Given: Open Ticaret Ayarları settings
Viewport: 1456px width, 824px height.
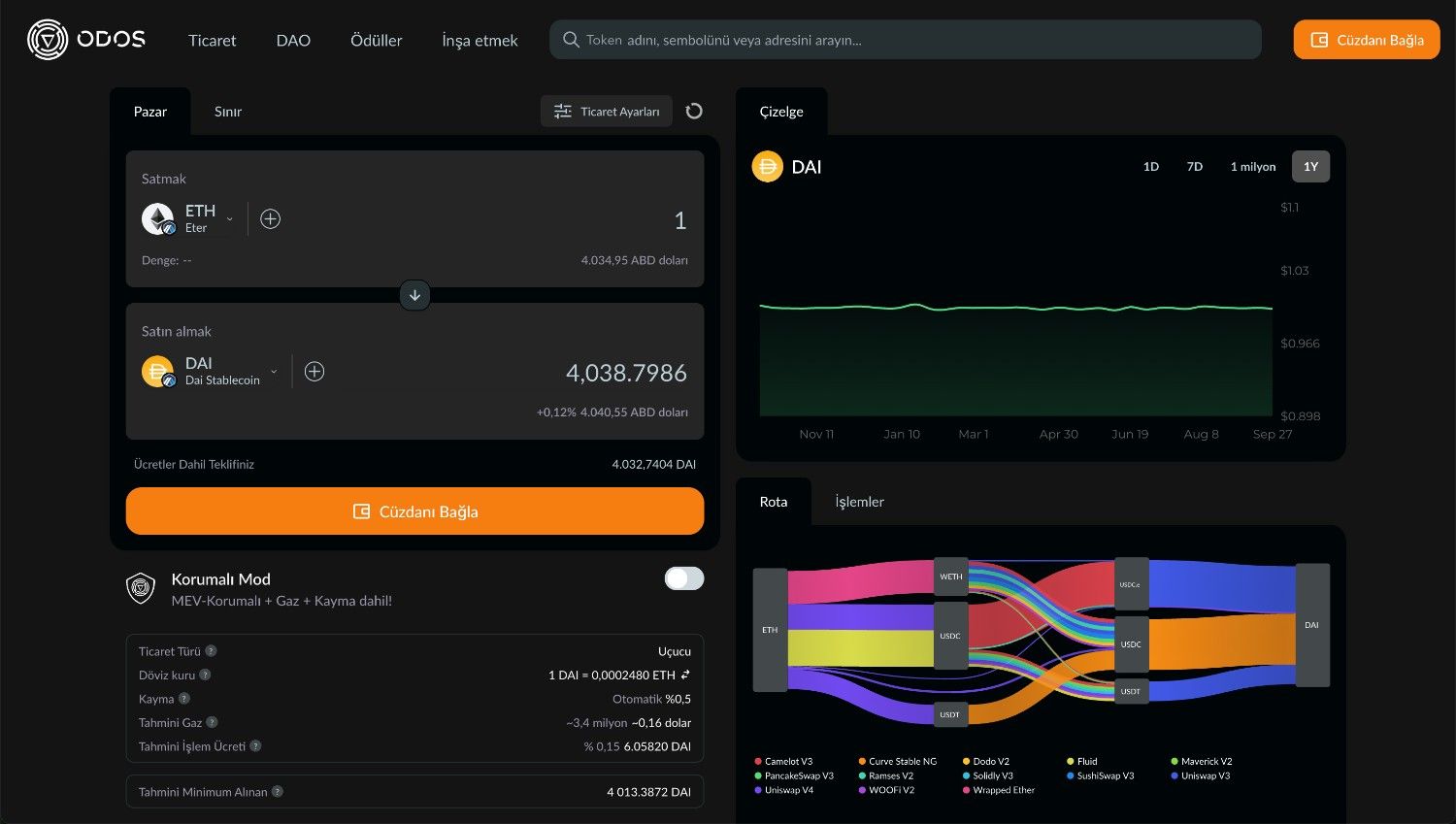Looking at the screenshot, I should coord(607,112).
